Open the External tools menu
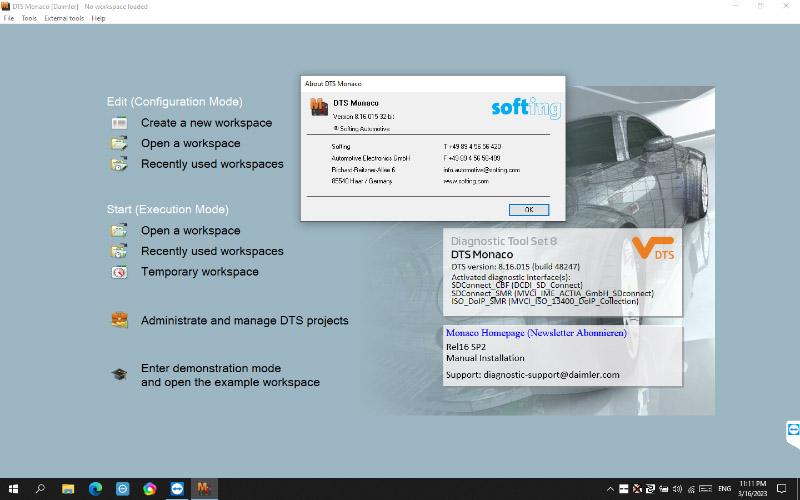Image resolution: width=800 pixels, height=500 pixels. [64, 18]
